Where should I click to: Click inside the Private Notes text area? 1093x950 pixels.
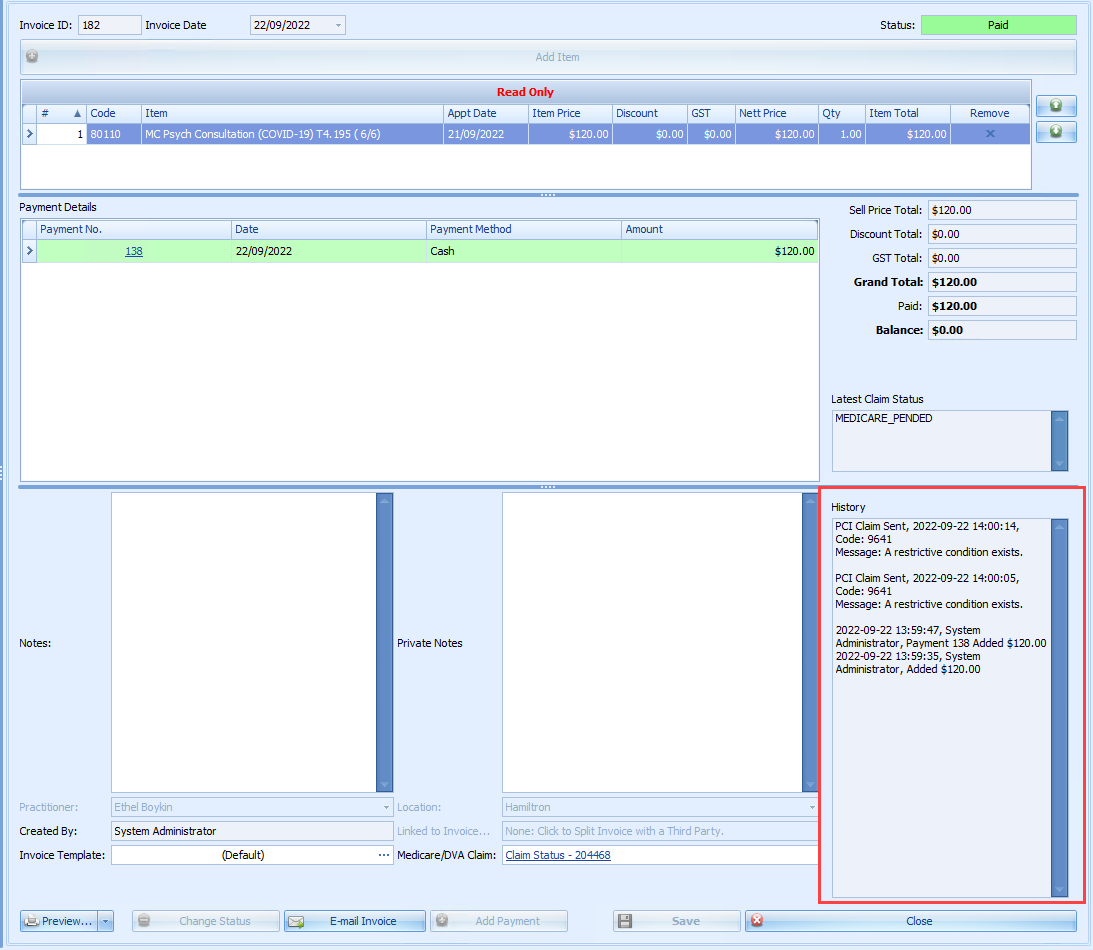click(652, 642)
